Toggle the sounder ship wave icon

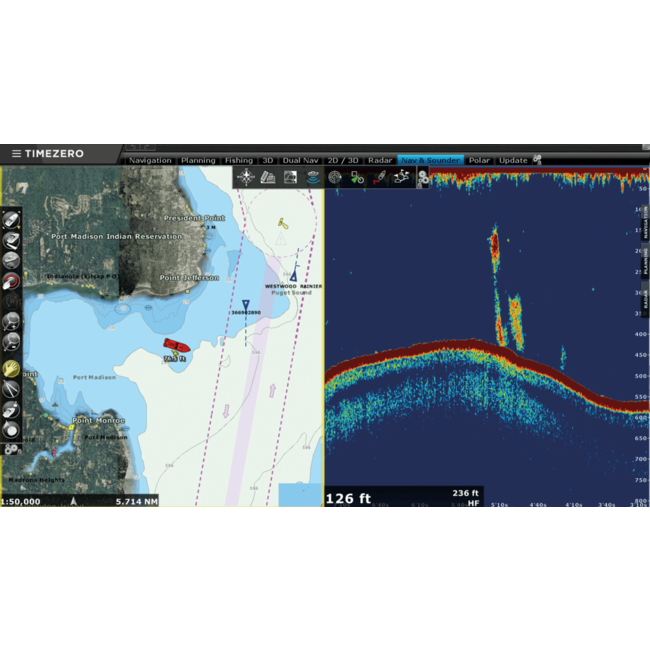pos(313,177)
